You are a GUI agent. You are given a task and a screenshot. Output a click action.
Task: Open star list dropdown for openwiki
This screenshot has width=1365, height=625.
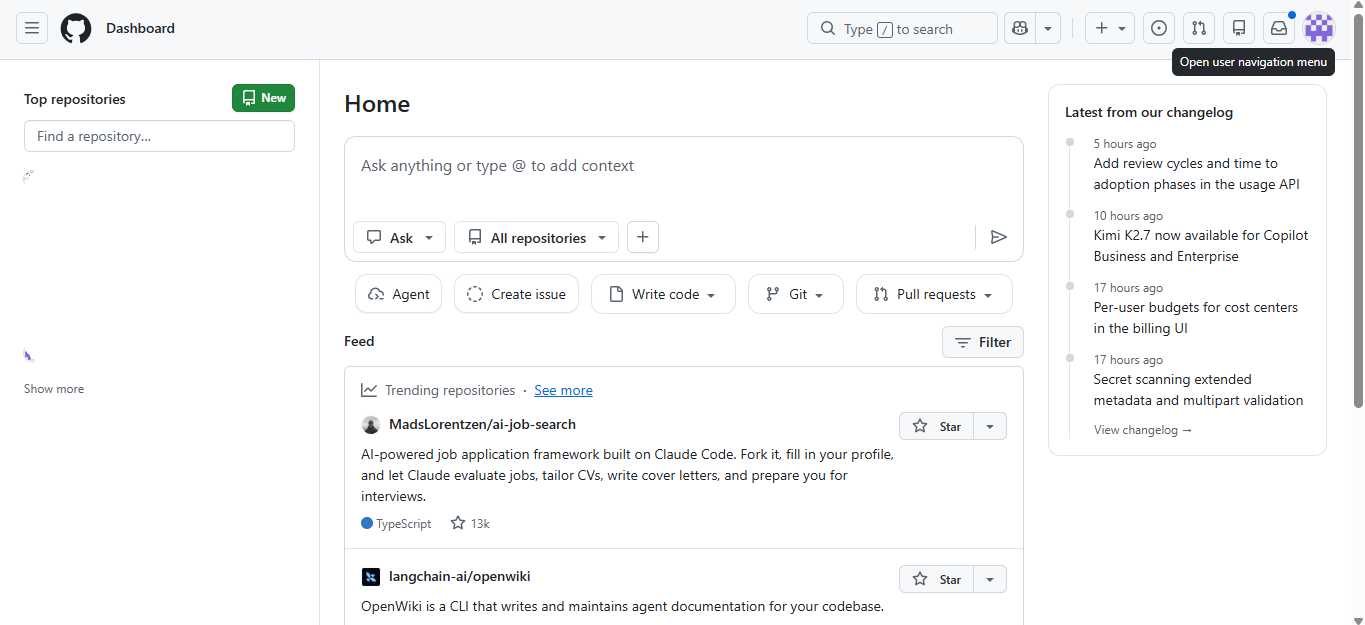(990, 579)
